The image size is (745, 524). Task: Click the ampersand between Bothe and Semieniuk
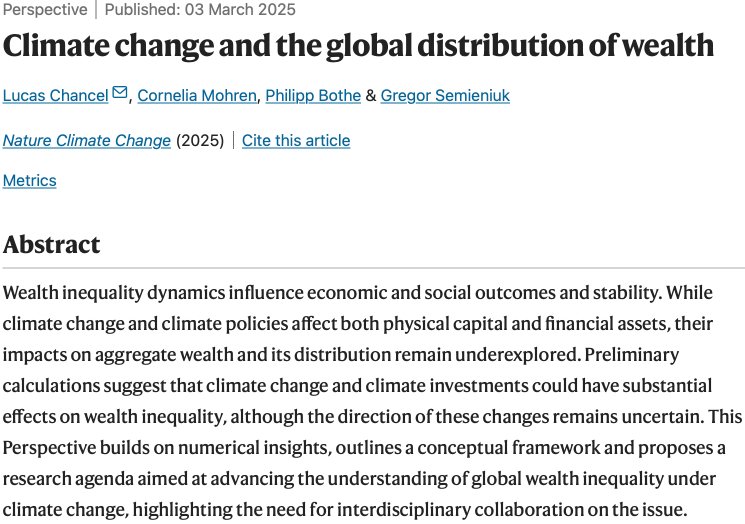click(x=371, y=96)
